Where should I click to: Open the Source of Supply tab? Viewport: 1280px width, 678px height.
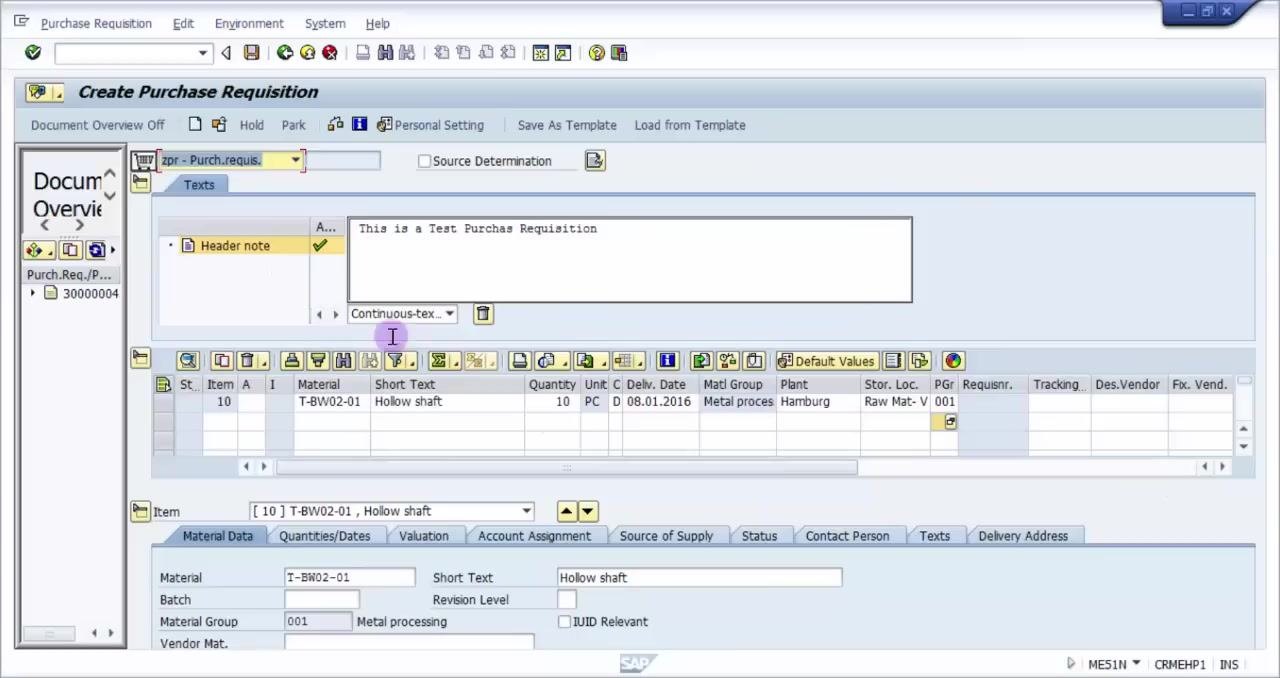(666, 536)
